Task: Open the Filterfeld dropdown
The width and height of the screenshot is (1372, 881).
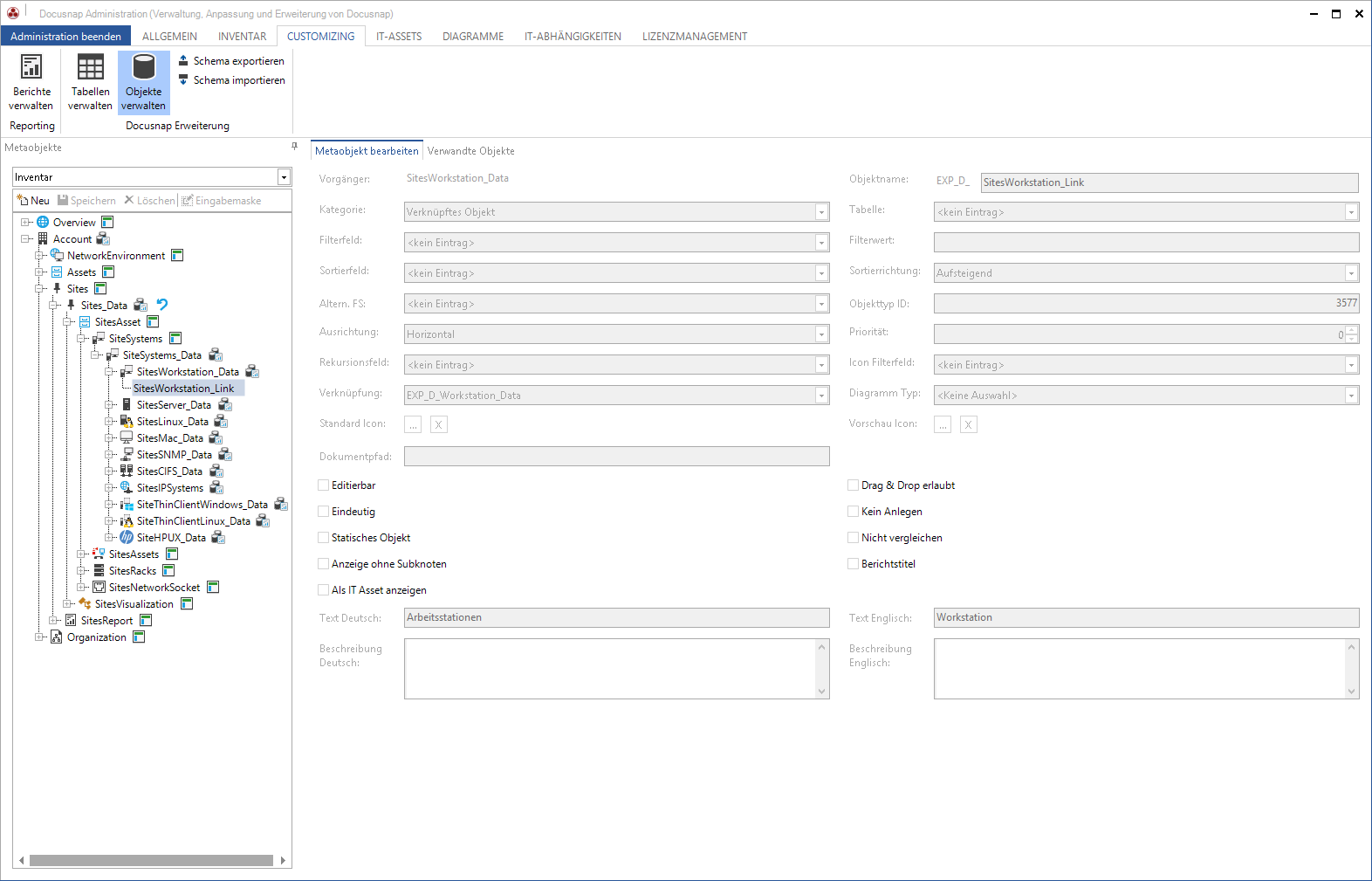Action: click(x=821, y=243)
